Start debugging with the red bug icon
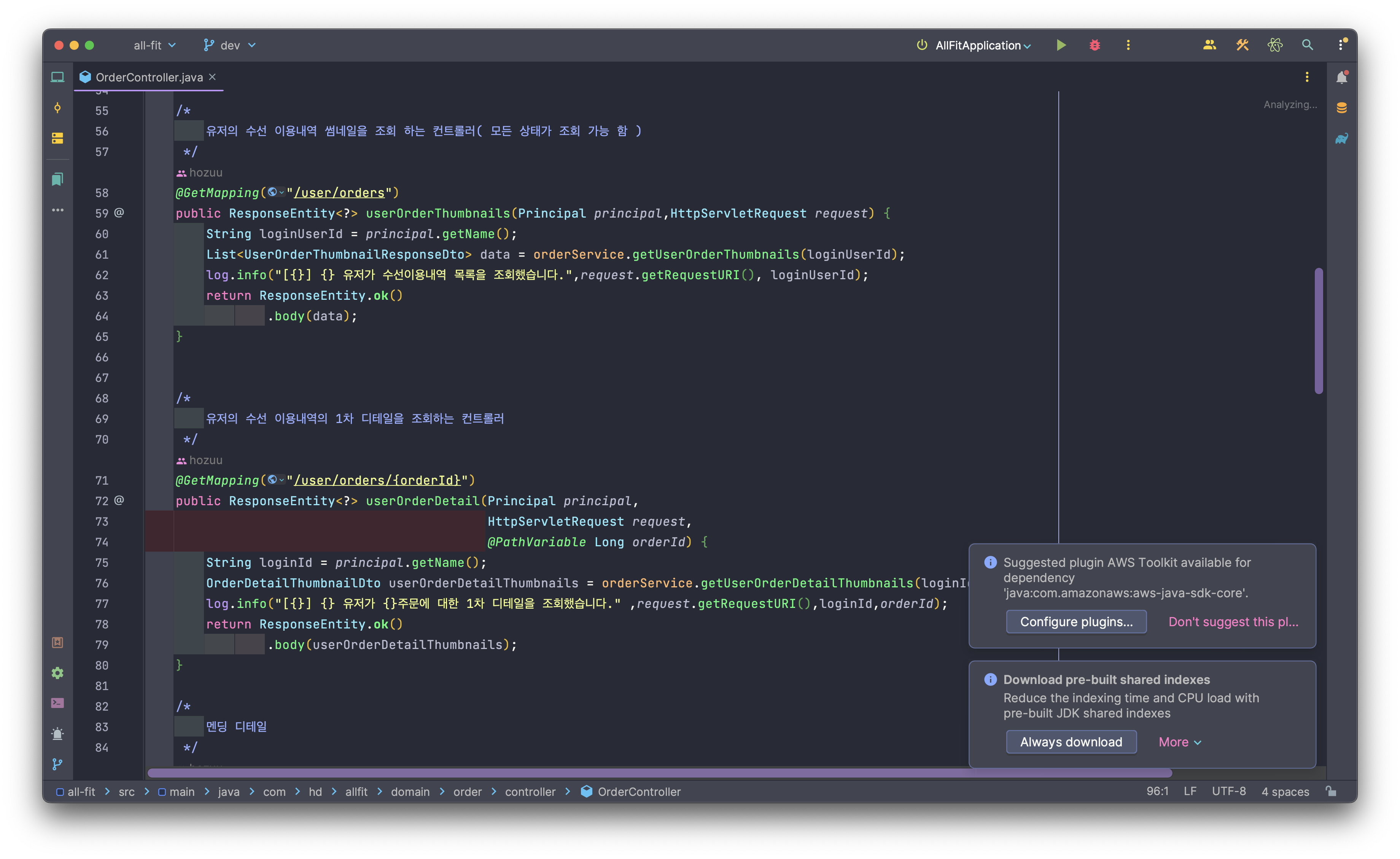 click(1094, 45)
